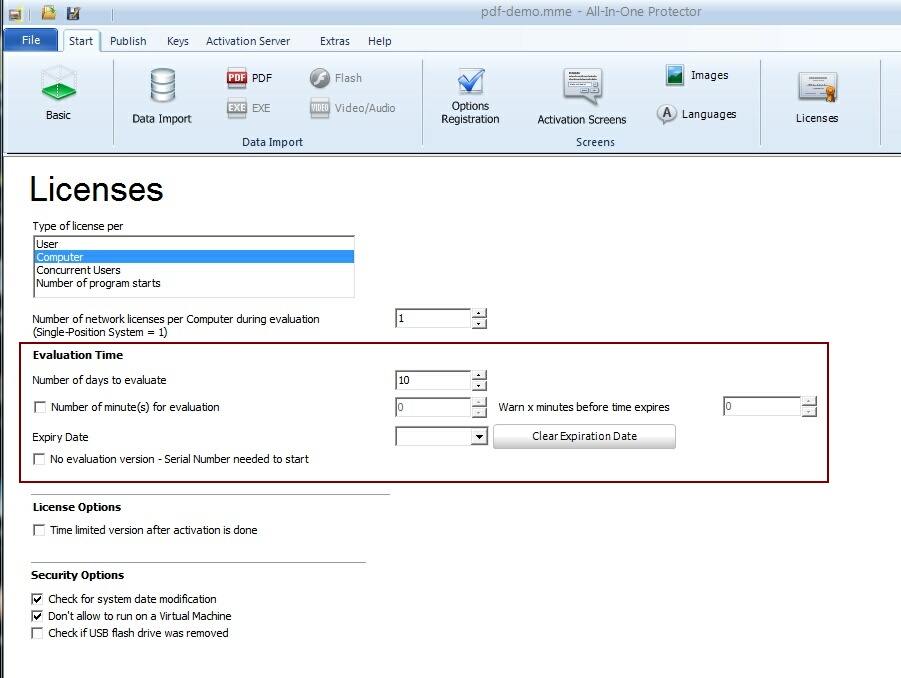
Task: Click the save icon in title bar
Action: pos(73,13)
